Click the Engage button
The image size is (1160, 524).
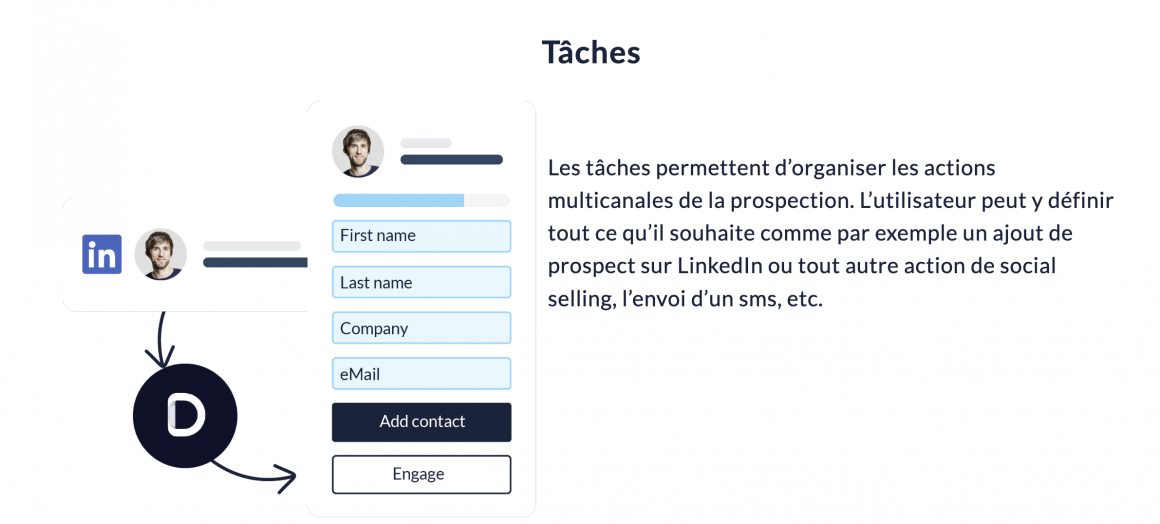[x=421, y=474]
